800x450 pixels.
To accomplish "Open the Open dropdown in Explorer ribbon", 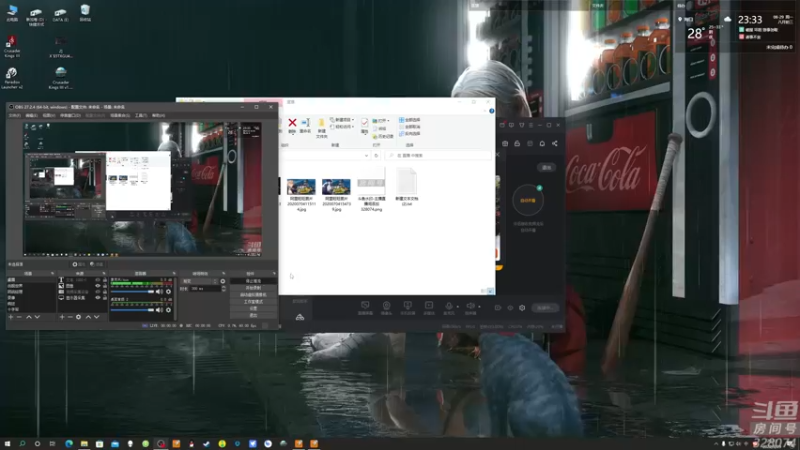I will [x=381, y=121].
